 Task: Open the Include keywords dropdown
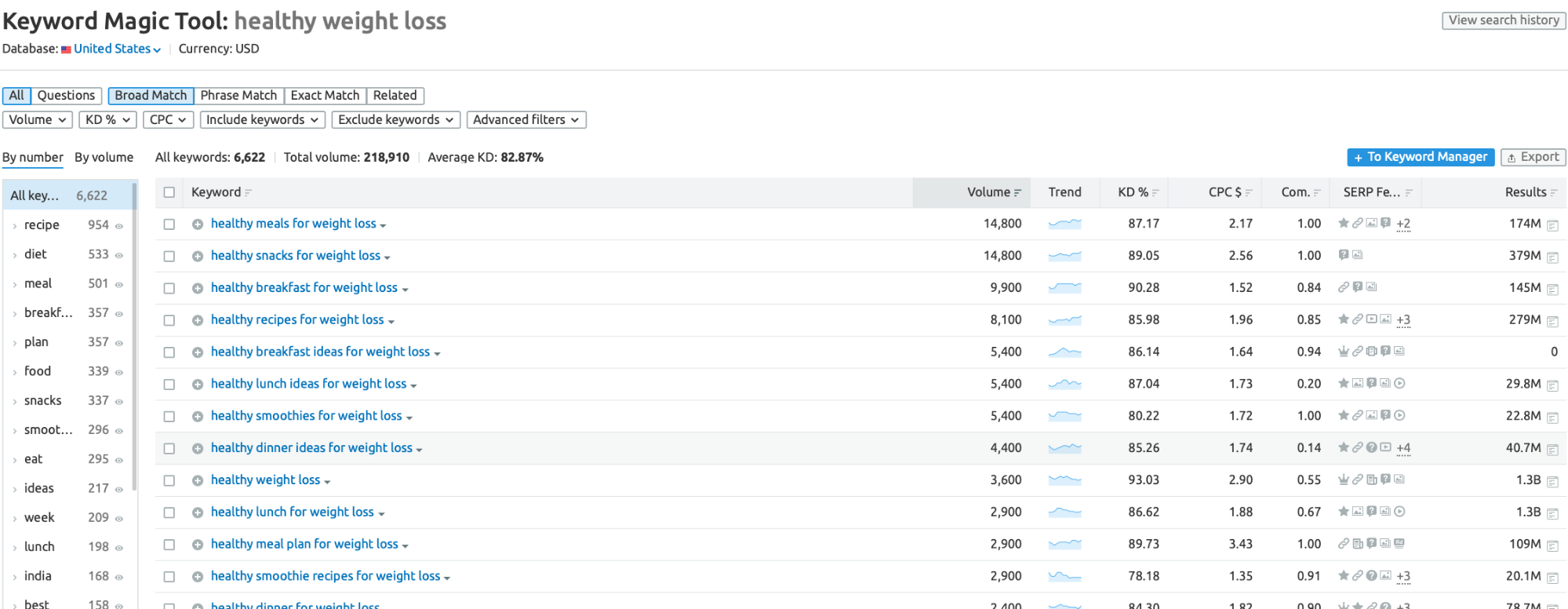[x=262, y=119]
